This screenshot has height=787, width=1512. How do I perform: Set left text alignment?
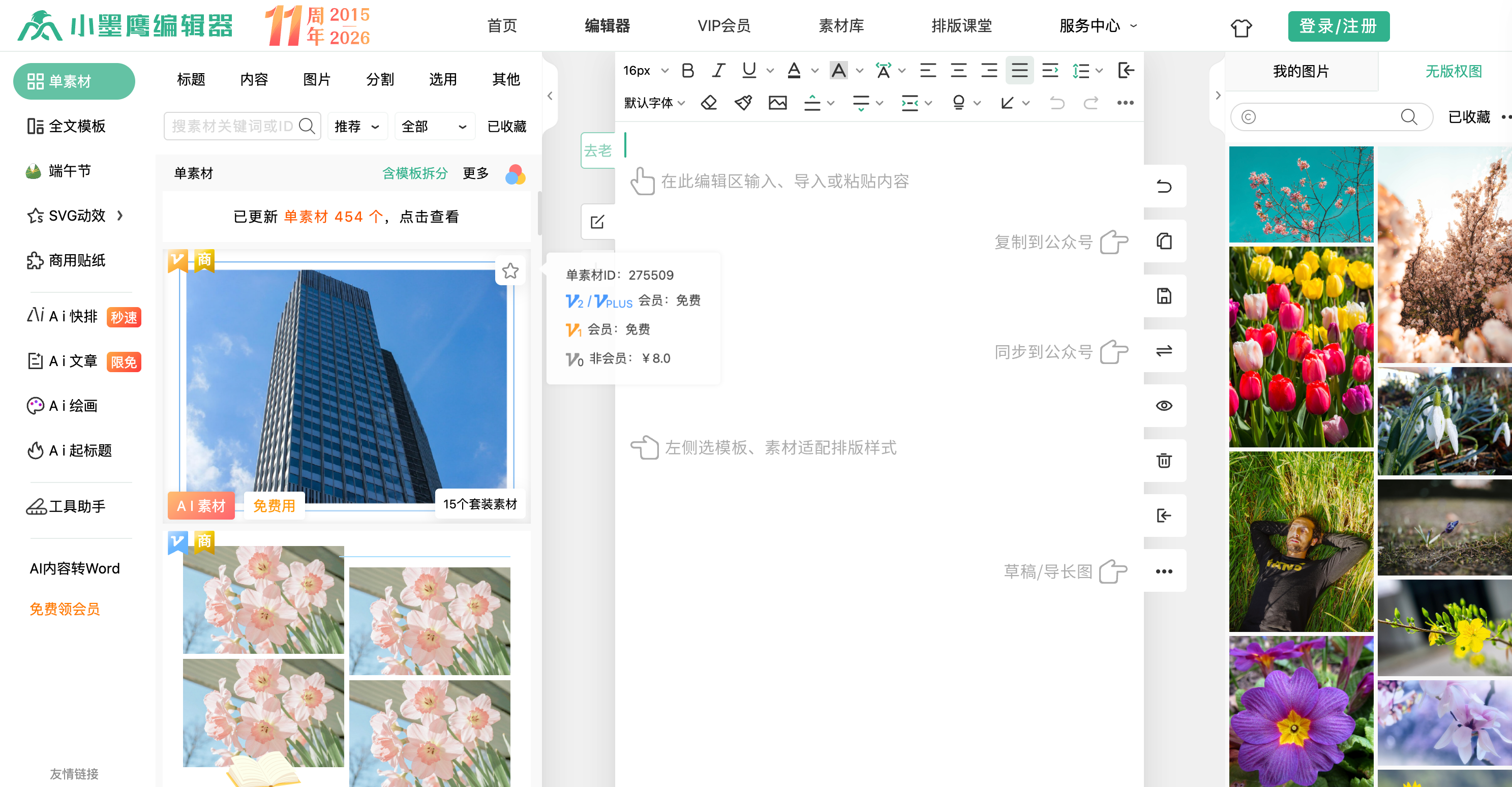pyautogui.click(x=928, y=71)
